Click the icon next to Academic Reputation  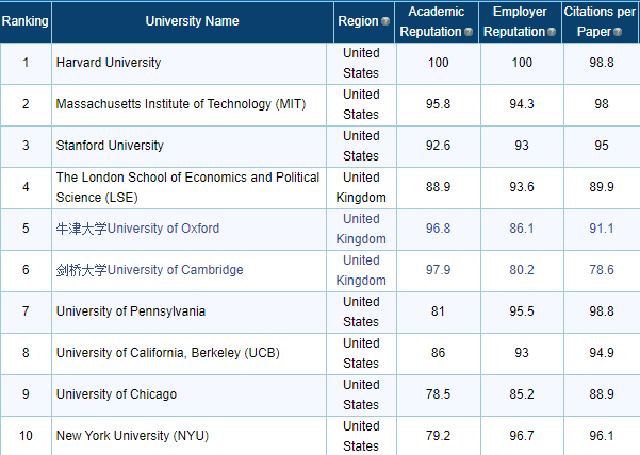click(469, 32)
